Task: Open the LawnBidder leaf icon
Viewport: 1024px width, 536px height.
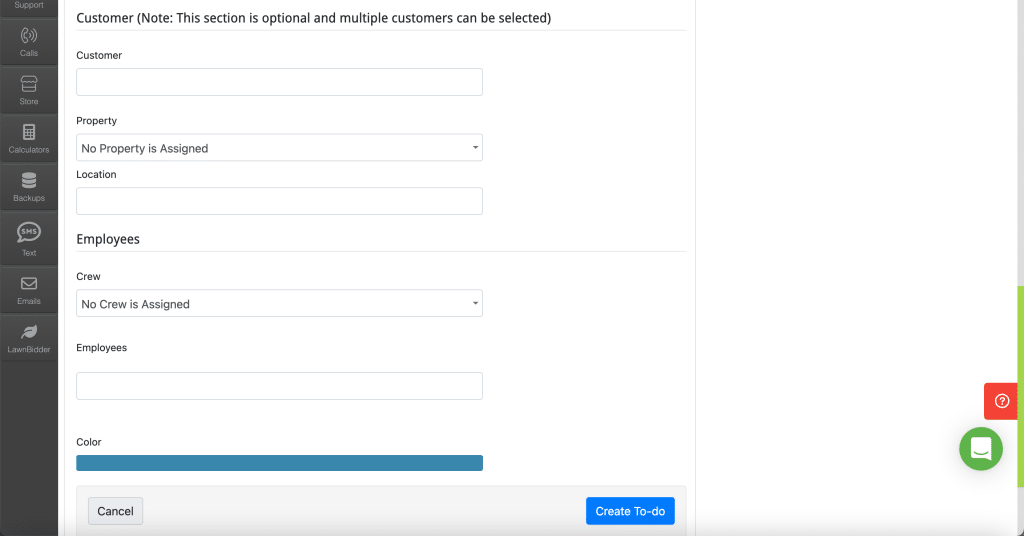Action: (x=29, y=338)
